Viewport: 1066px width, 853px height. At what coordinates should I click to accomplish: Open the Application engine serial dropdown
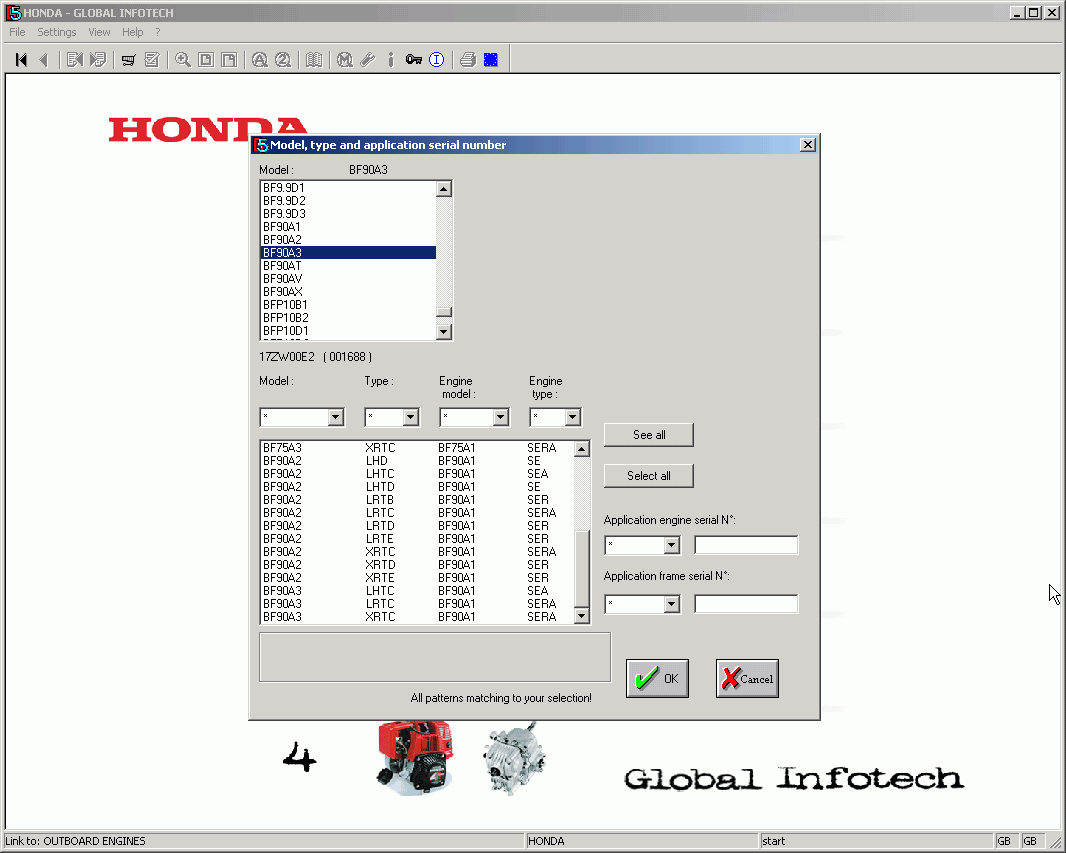click(671, 545)
